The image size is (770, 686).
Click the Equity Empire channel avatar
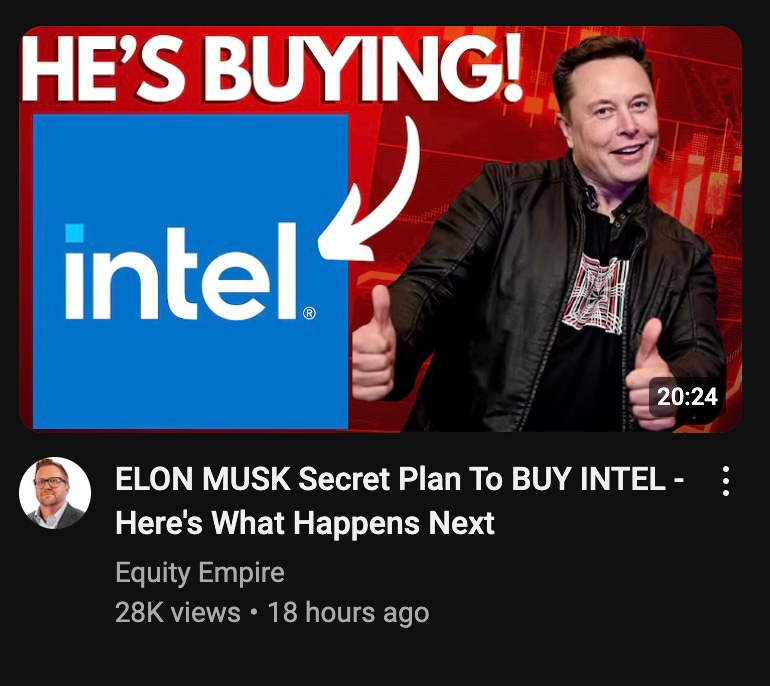pos(55,493)
